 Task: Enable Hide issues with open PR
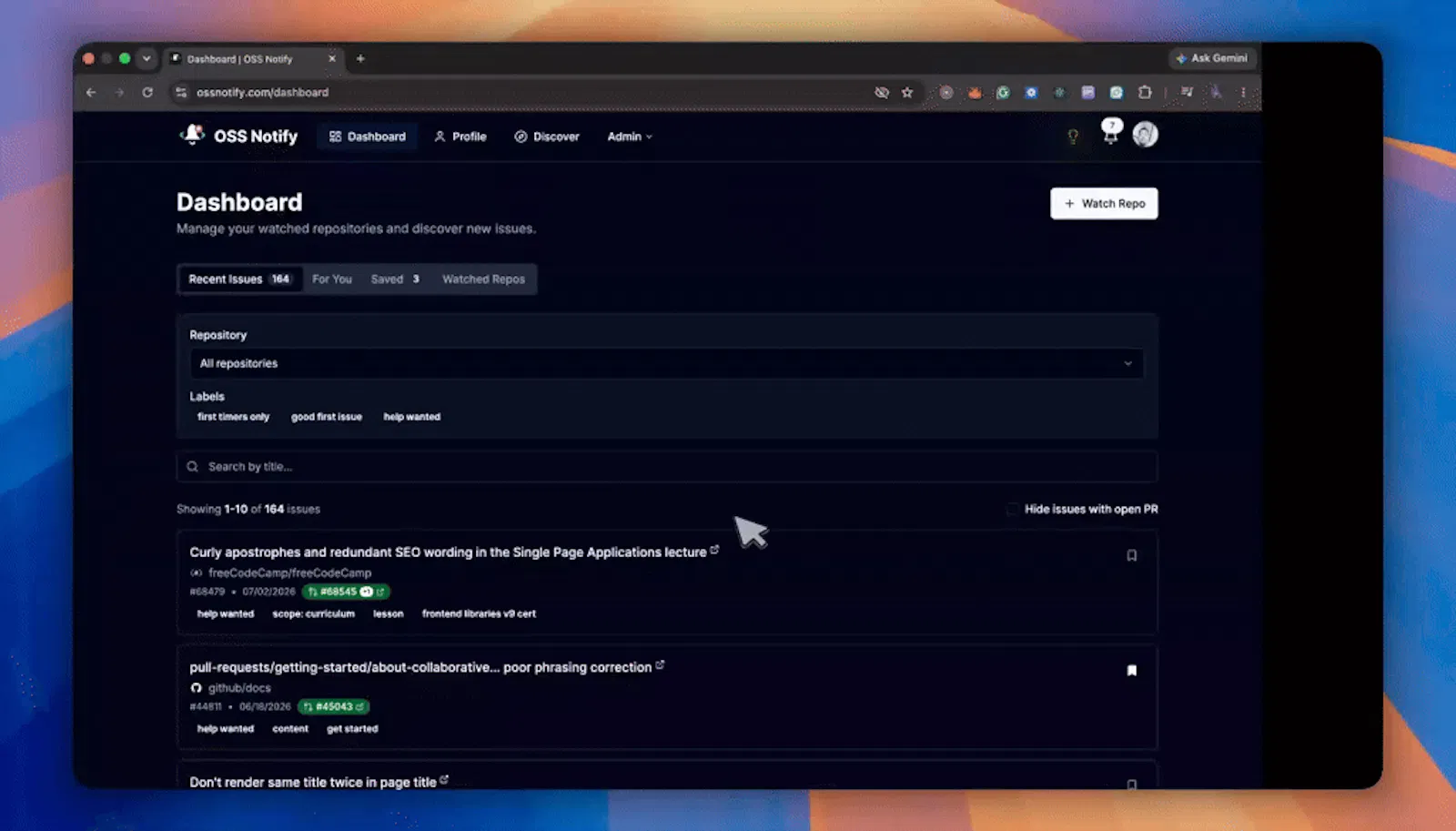(x=1012, y=509)
